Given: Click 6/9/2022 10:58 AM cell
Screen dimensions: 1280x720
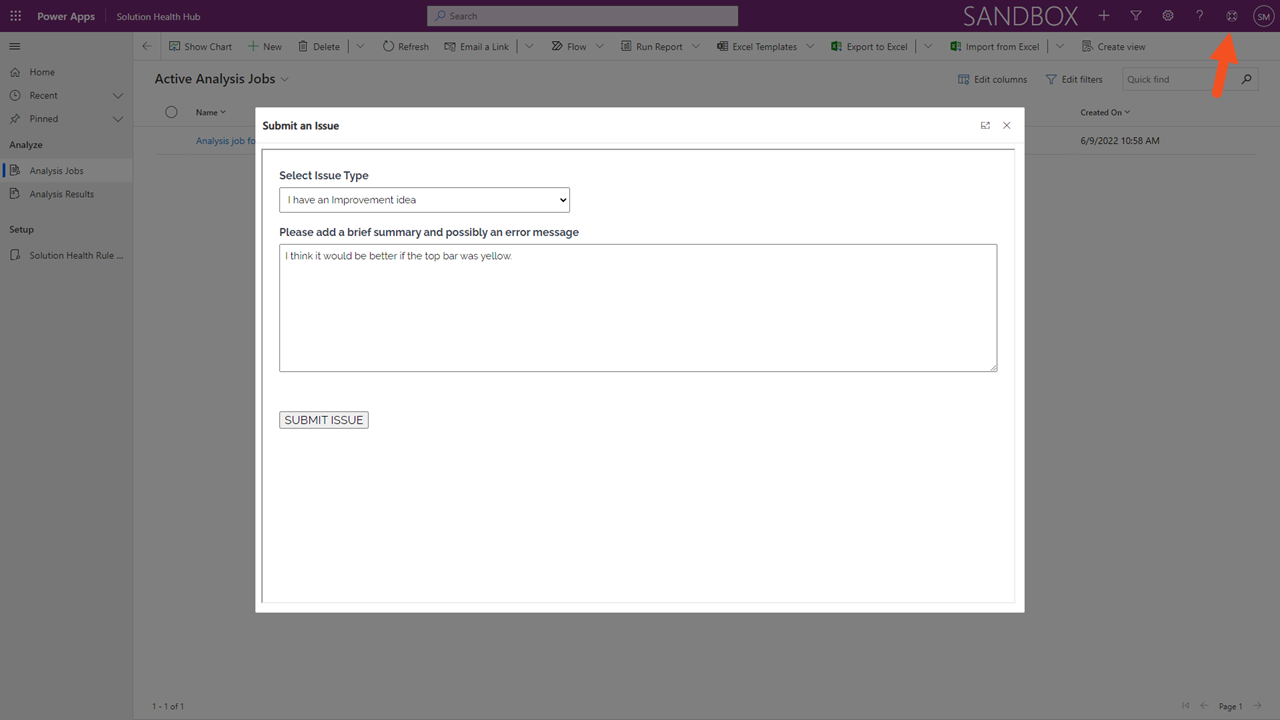Looking at the screenshot, I should (x=1120, y=141).
